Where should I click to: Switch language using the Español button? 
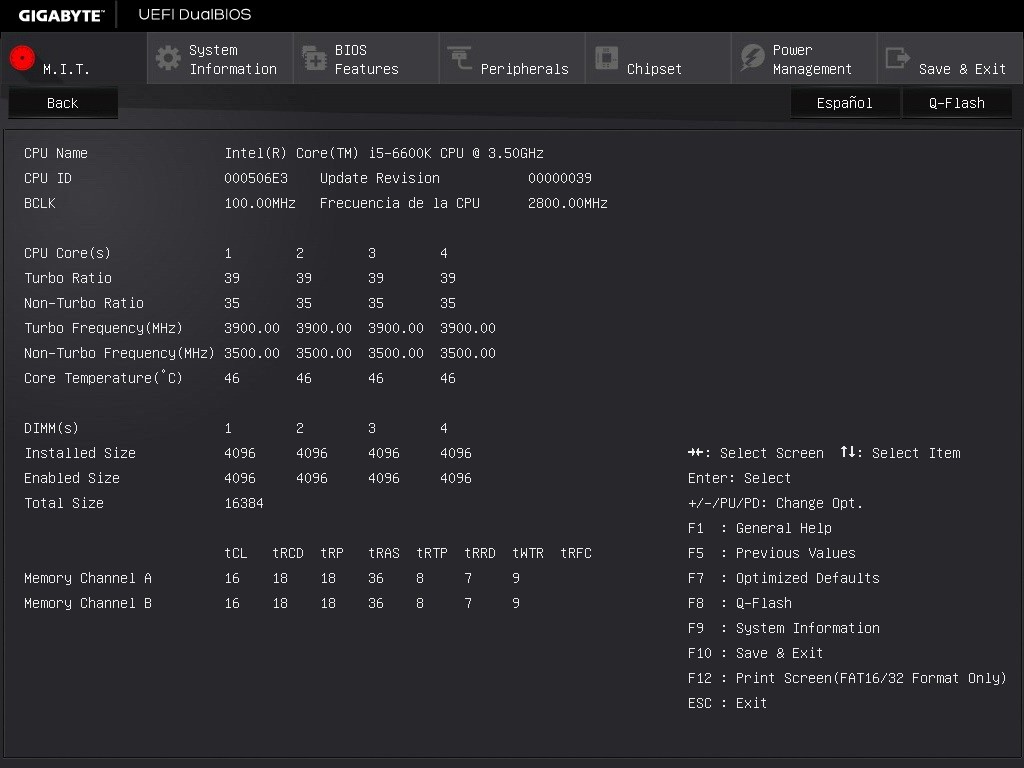pyautogui.click(x=845, y=102)
